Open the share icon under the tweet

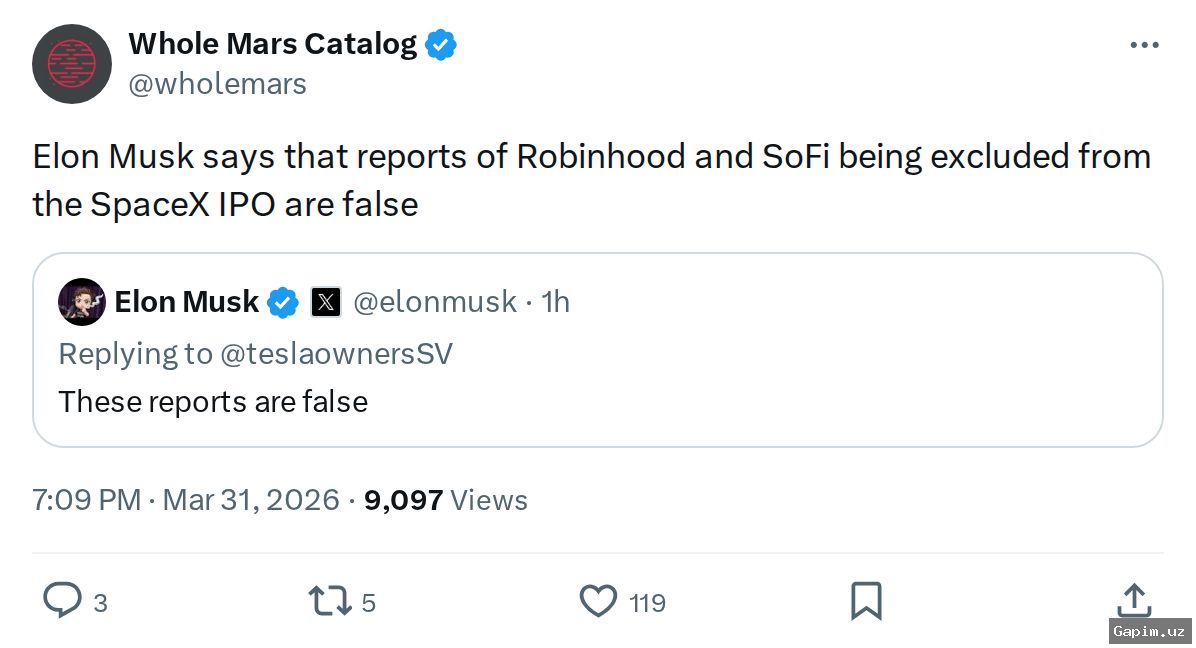click(x=1134, y=601)
